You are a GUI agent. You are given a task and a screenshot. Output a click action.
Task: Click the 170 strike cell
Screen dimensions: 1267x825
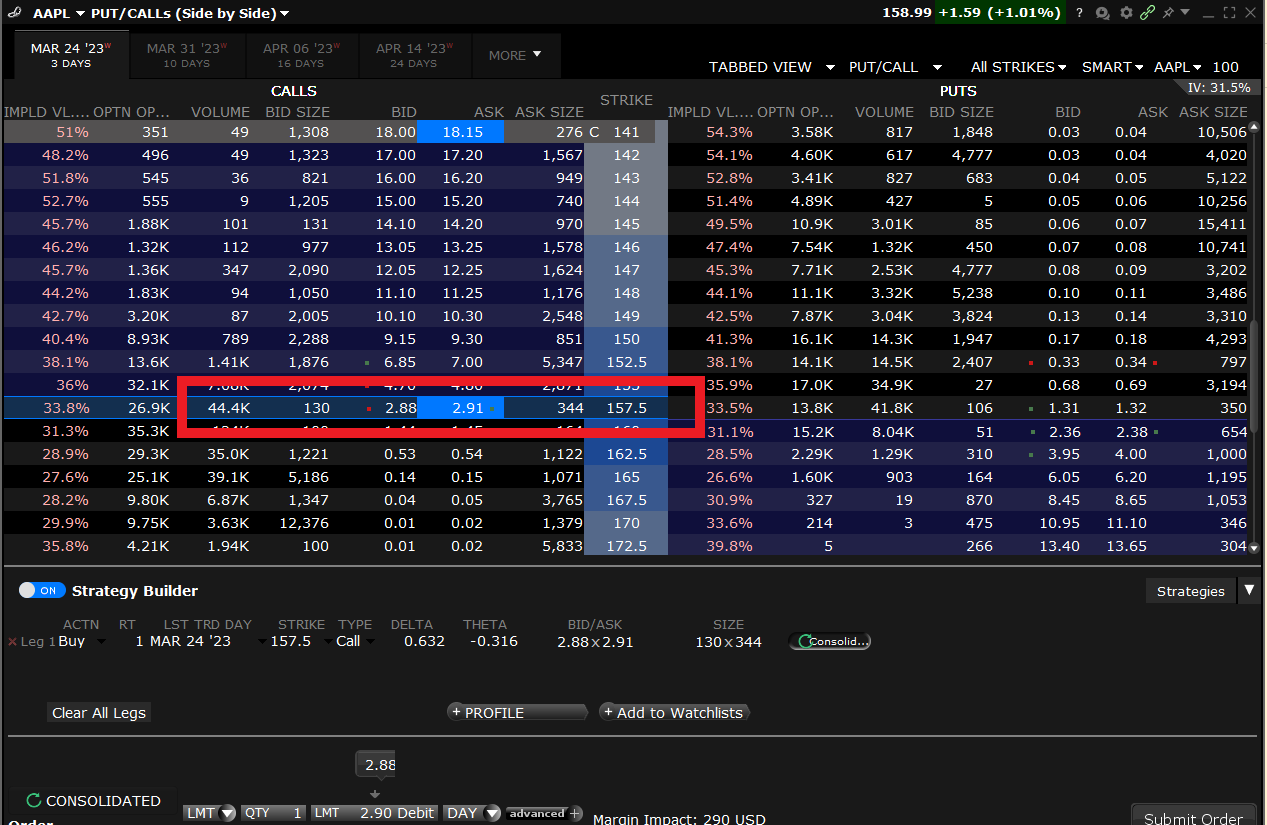[x=627, y=523]
